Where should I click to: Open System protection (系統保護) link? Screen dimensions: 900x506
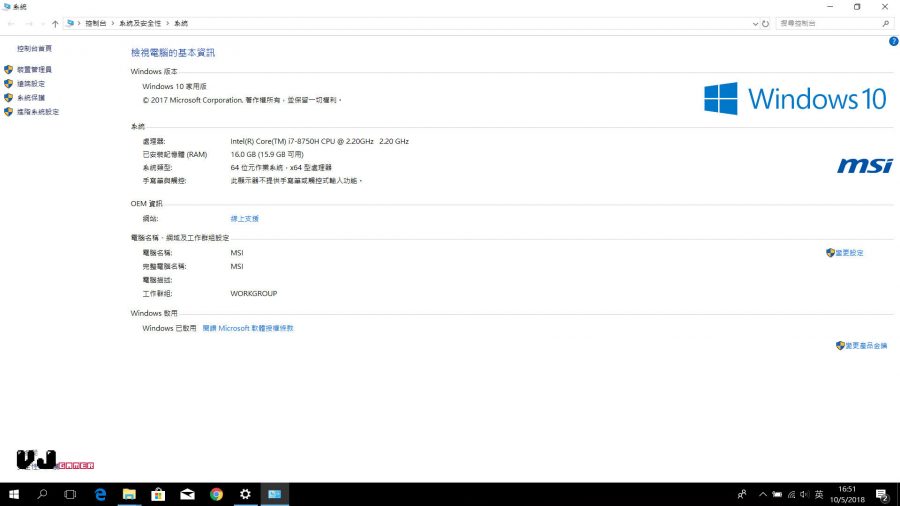click(x=31, y=98)
